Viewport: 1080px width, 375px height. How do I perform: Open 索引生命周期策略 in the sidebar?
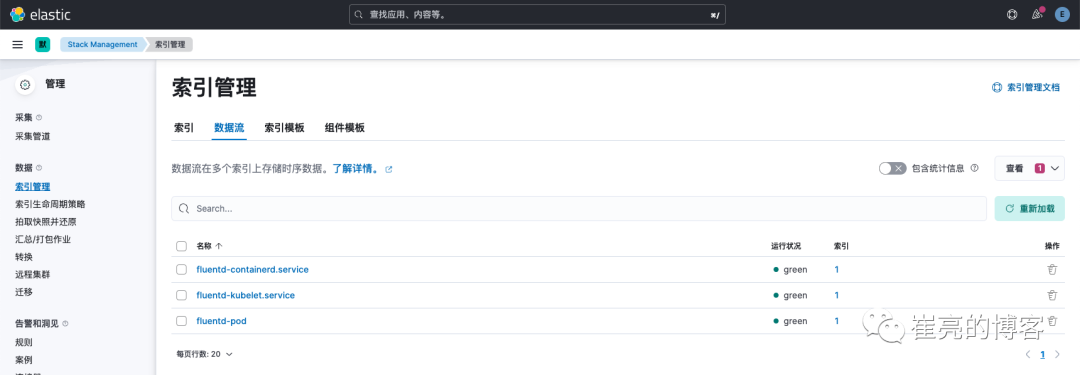[50, 204]
